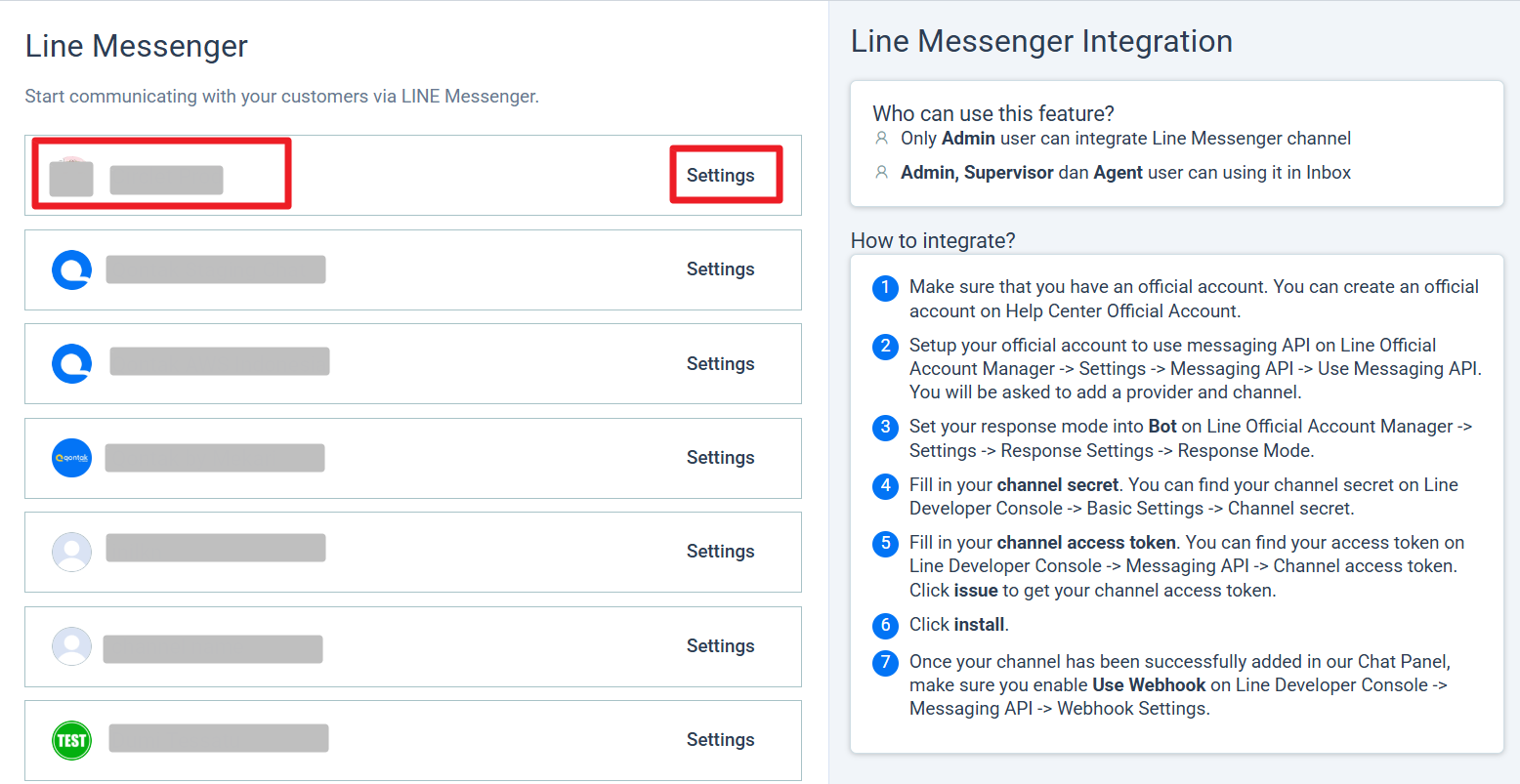Click the 'How to integrate?' heading

coord(933,241)
